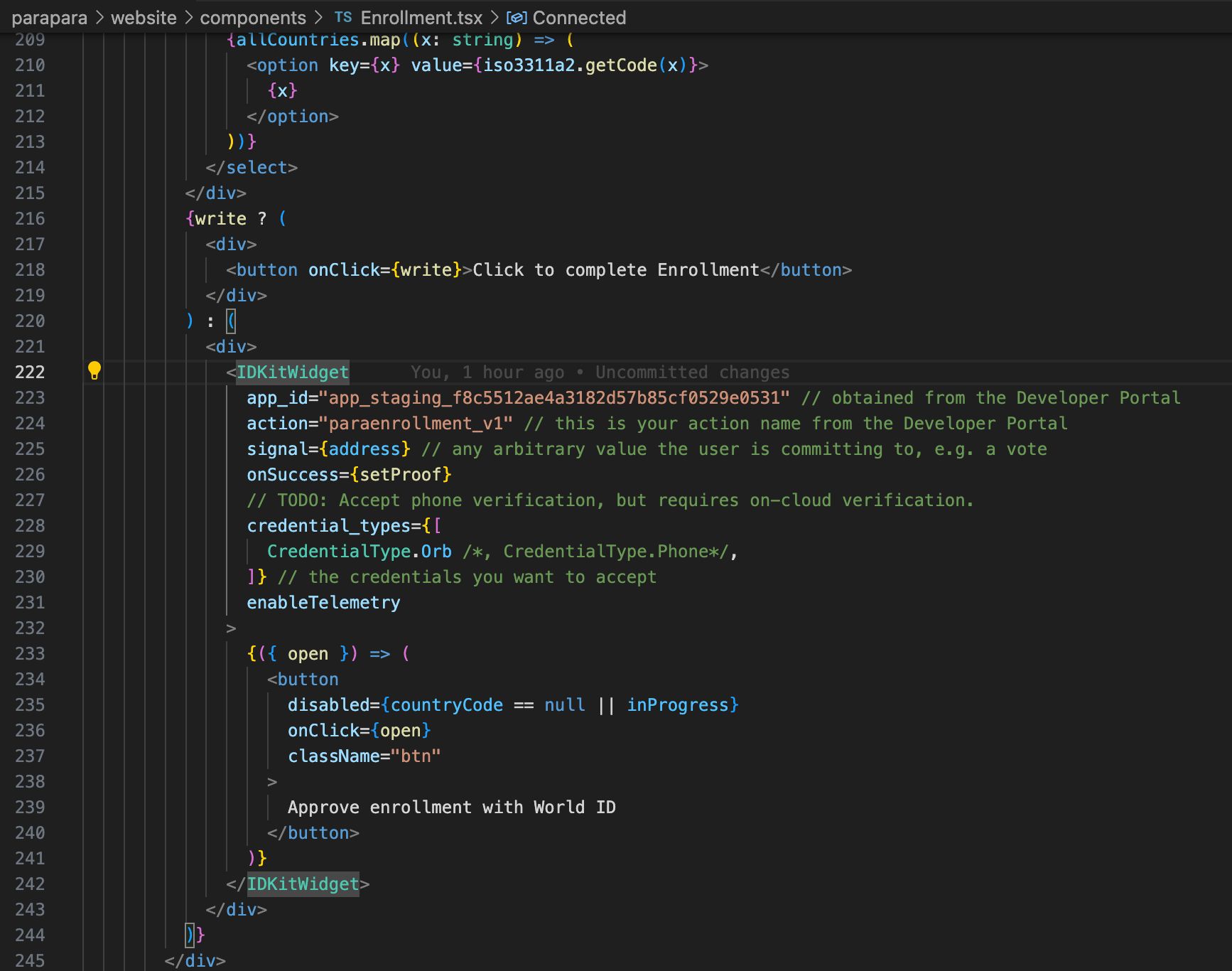Click 'Approve enrollment with World ID' text
This screenshot has height=971, width=1232.
click(x=452, y=807)
